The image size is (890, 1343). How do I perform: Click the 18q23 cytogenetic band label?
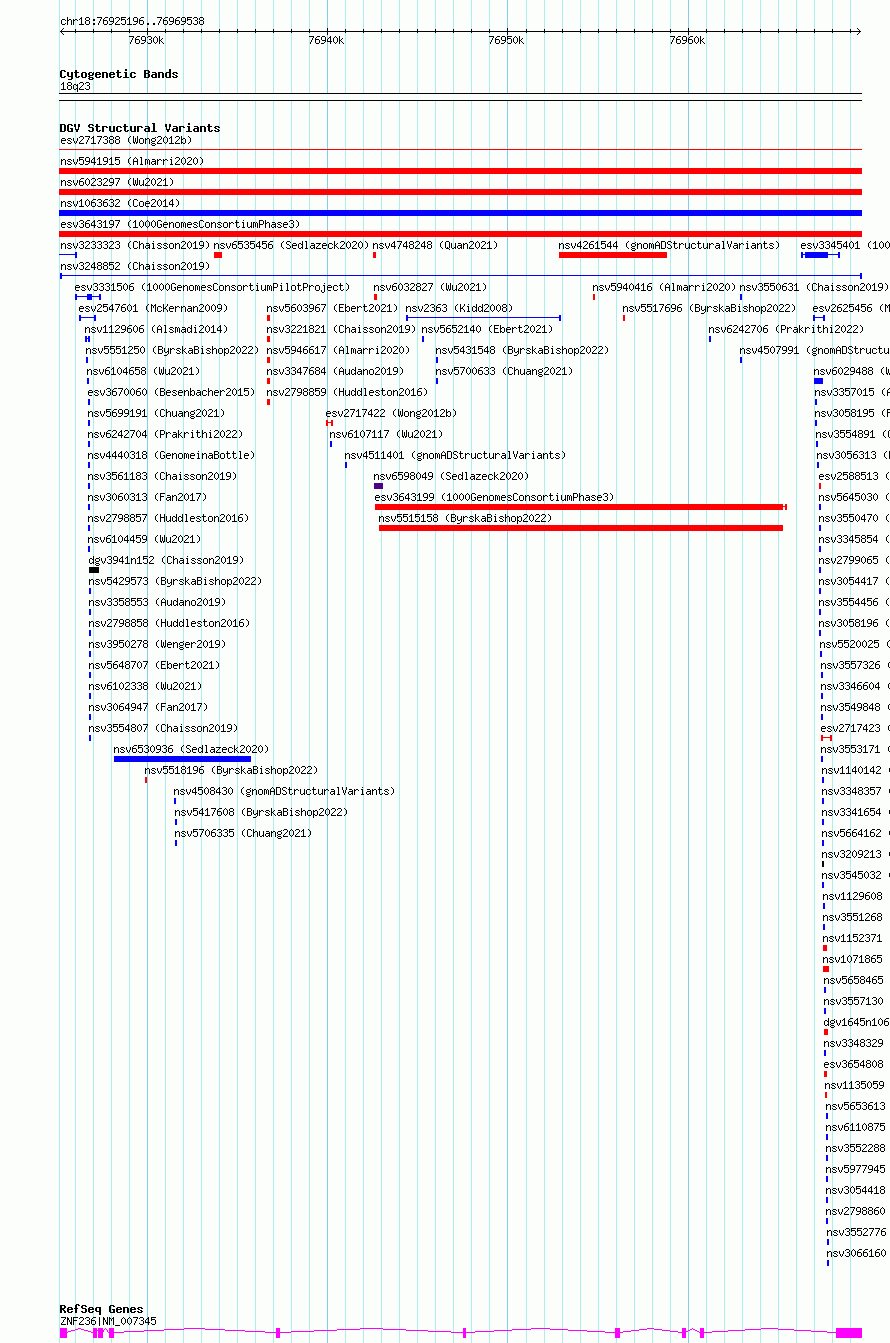[75, 86]
